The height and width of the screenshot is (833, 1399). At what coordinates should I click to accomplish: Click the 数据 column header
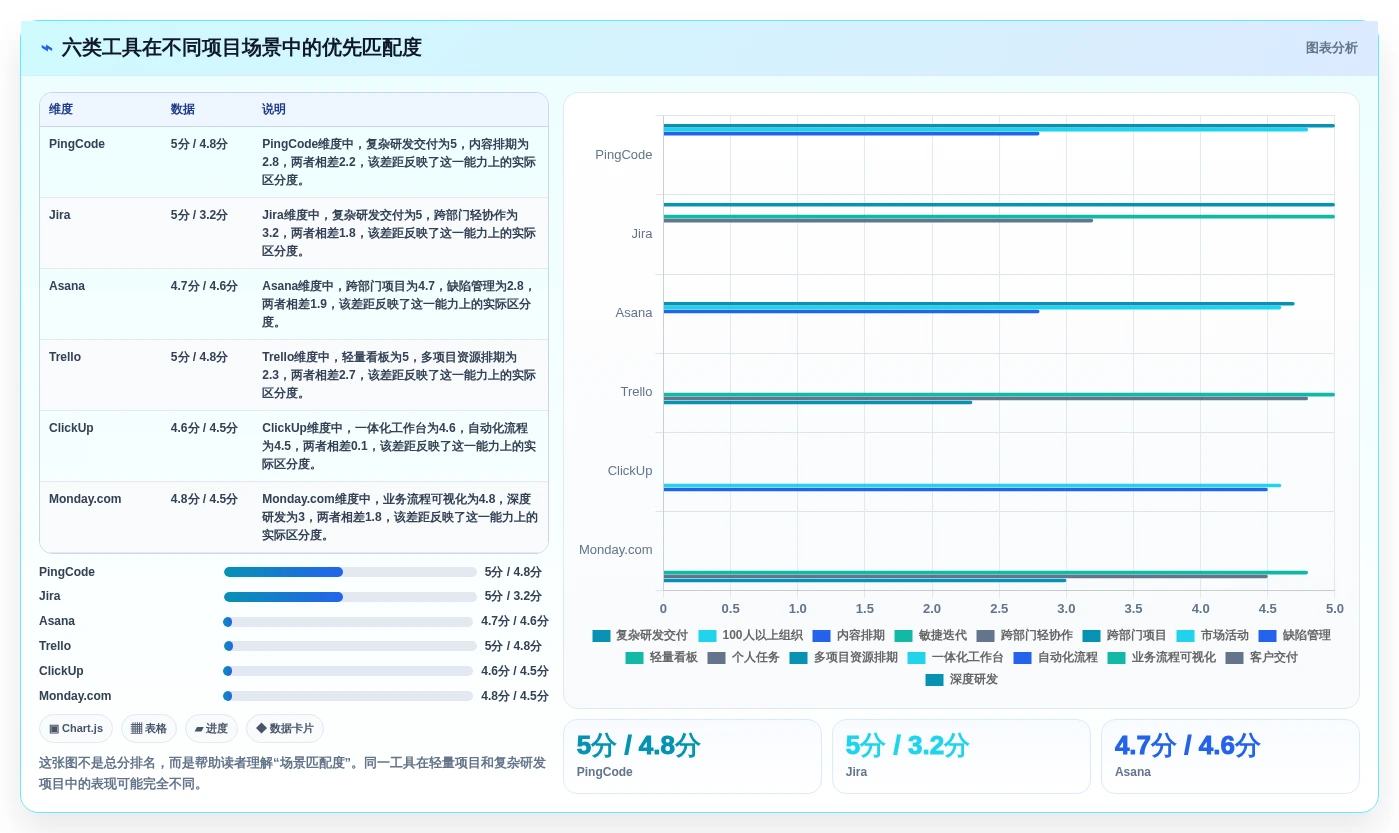[x=183, y=110]
